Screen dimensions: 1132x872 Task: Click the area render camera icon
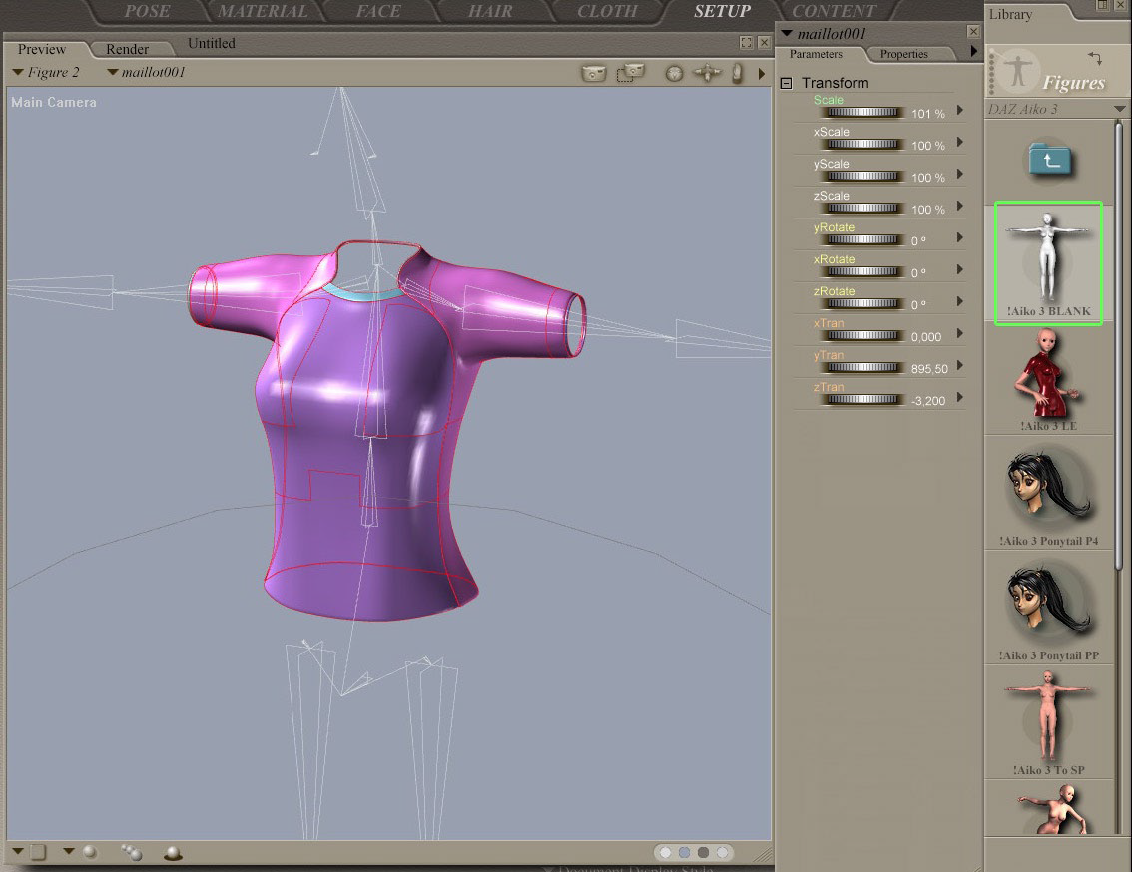click(630, 72)
